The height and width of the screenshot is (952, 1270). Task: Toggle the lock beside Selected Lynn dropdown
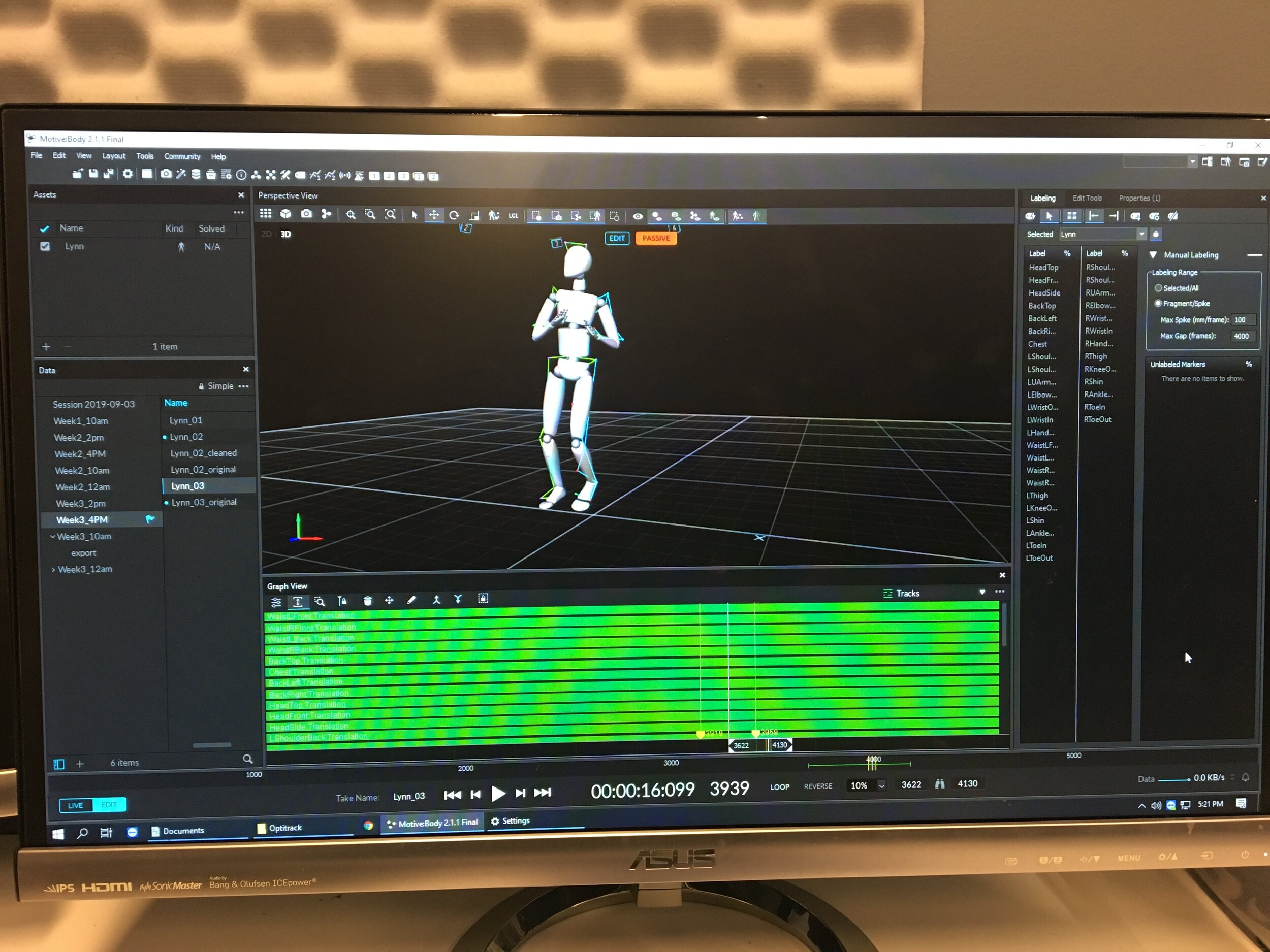pos(1156,234)
